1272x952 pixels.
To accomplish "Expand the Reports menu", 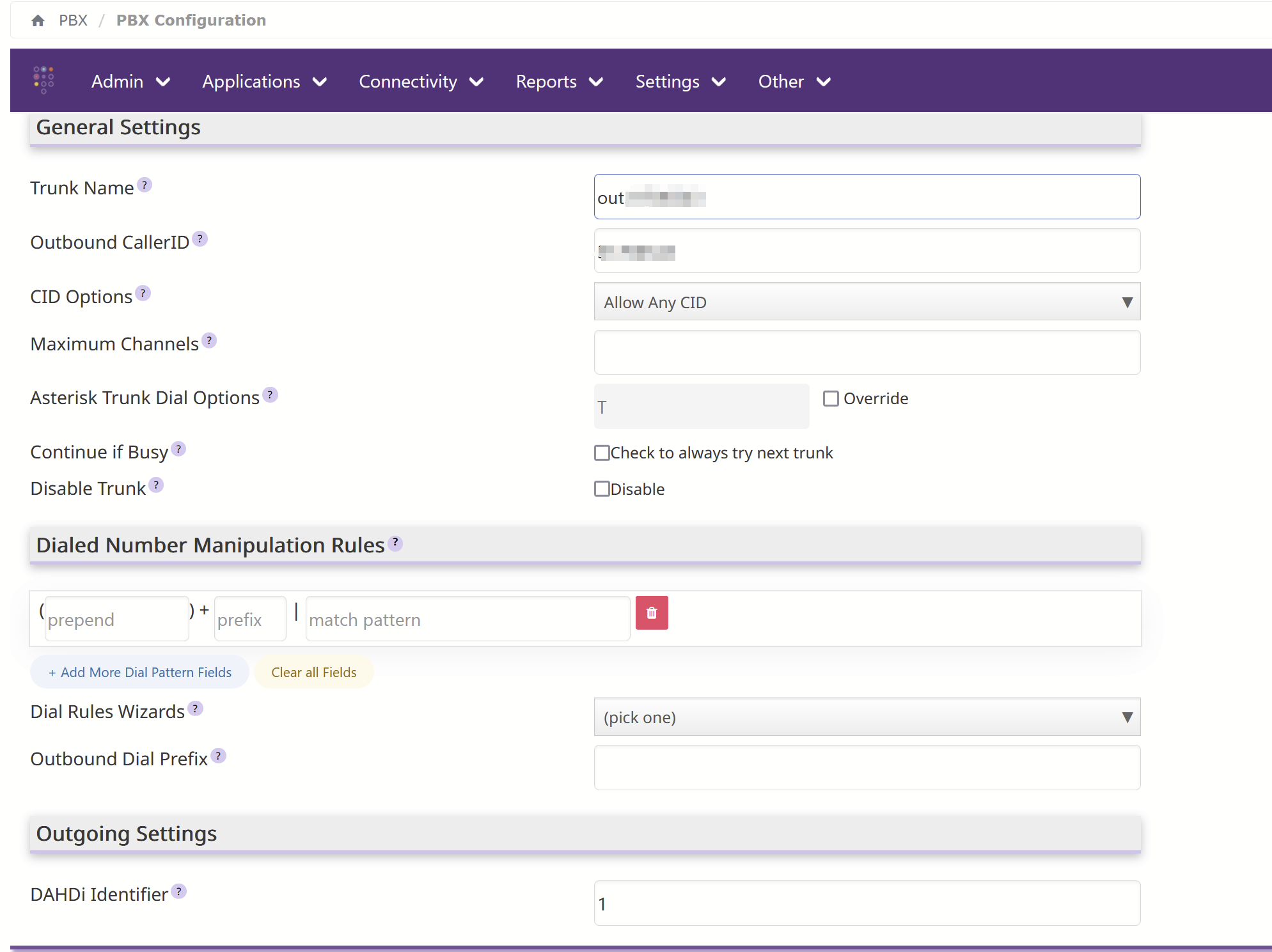I will tap(560, 81).
